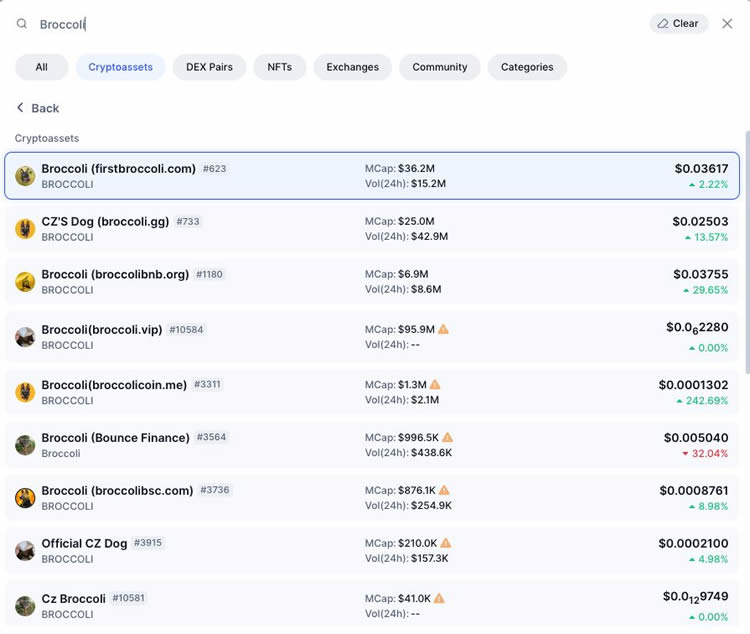The width and height of the screenshot is (750, 634).
Task: Click the warning icon next to MCap $1.3M
Action: [435, 384]
